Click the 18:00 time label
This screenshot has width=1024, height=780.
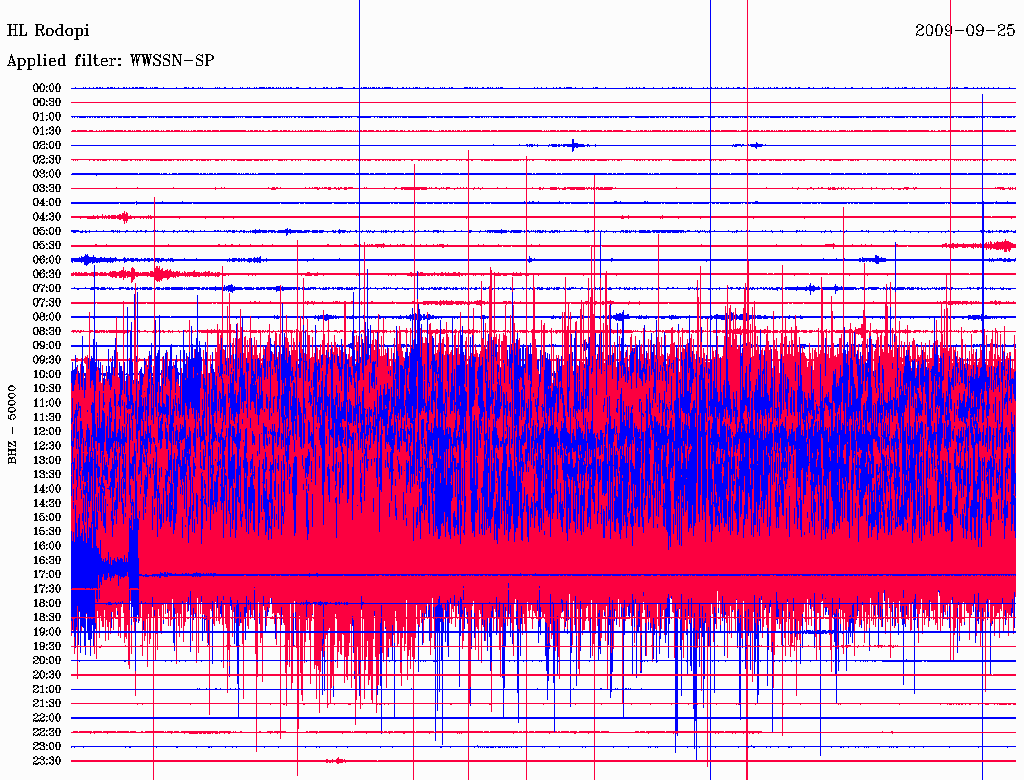tap(46, 604)
